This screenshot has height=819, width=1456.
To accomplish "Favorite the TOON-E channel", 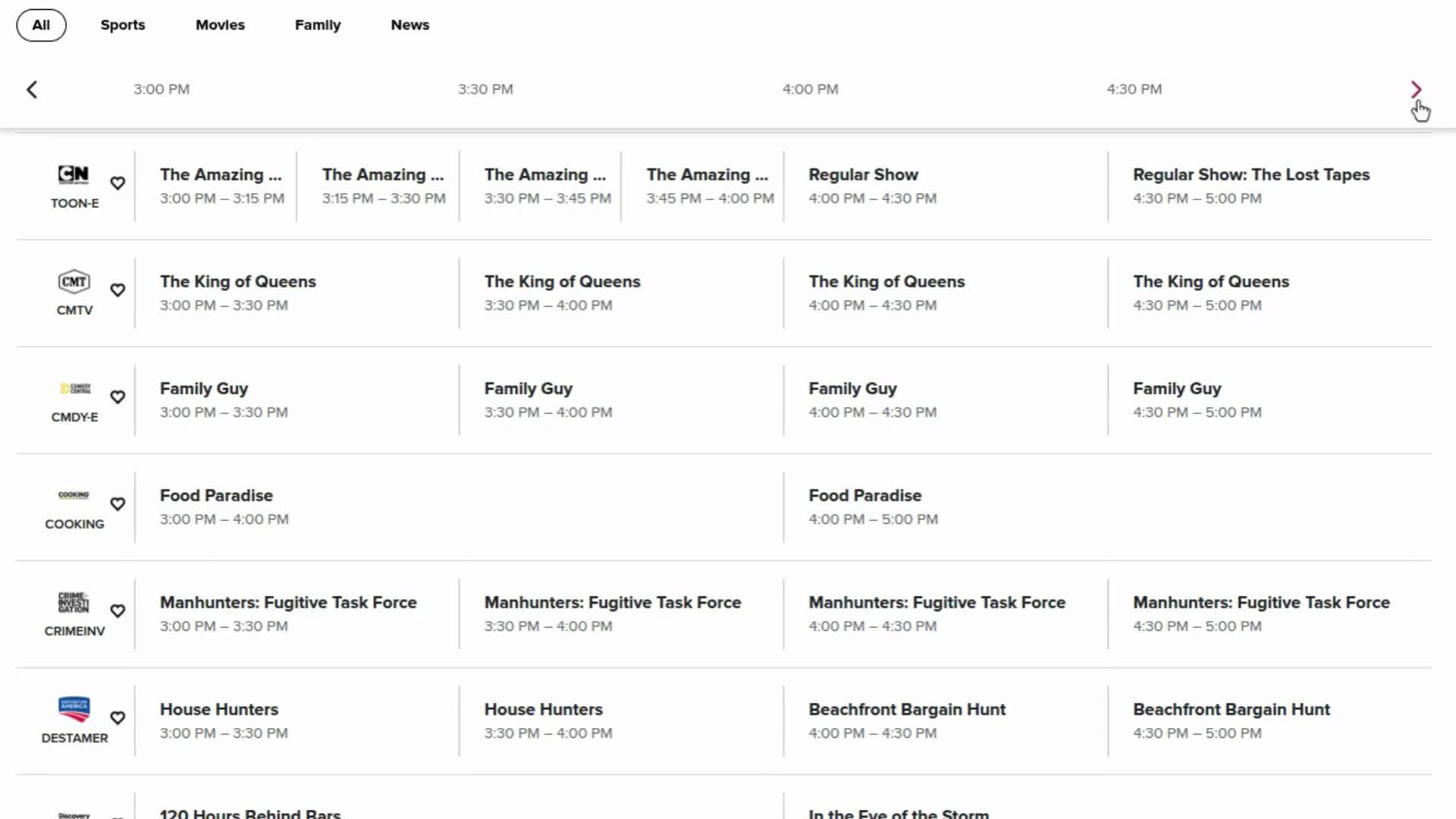I will pos(118,184).
